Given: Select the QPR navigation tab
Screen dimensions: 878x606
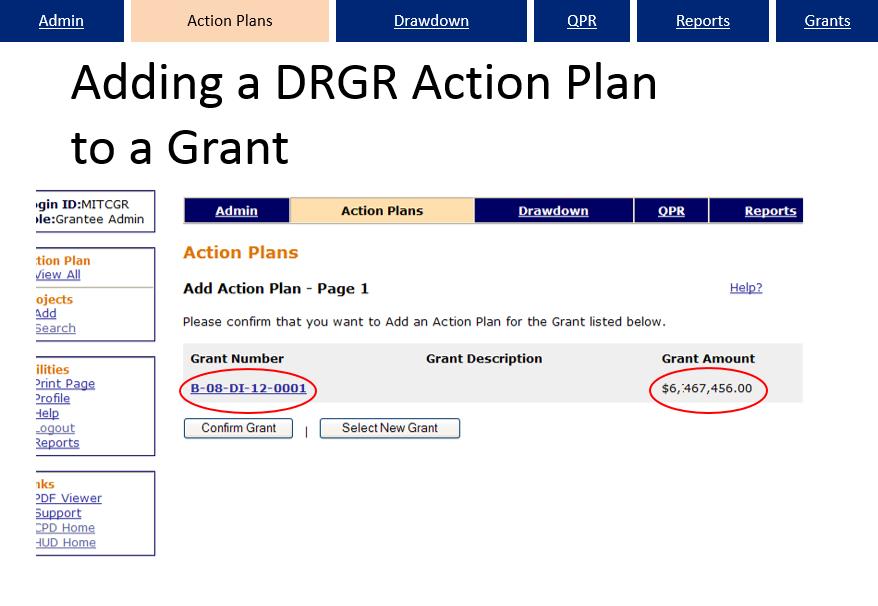Looking at the screenshot, I should click(x=581, y=20).
